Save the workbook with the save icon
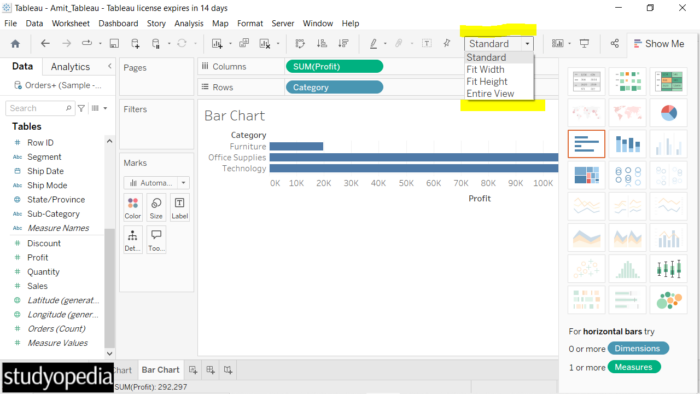This screenshot has width=700, height=394. tap(114, 43)
